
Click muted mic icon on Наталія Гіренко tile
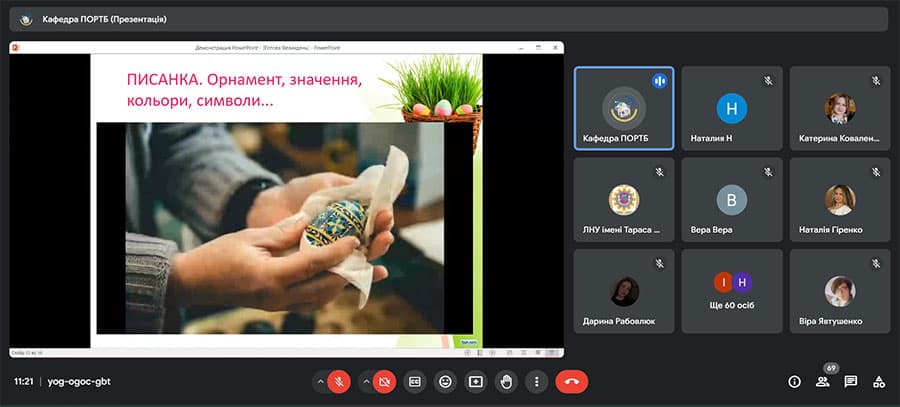pos(876,172)
